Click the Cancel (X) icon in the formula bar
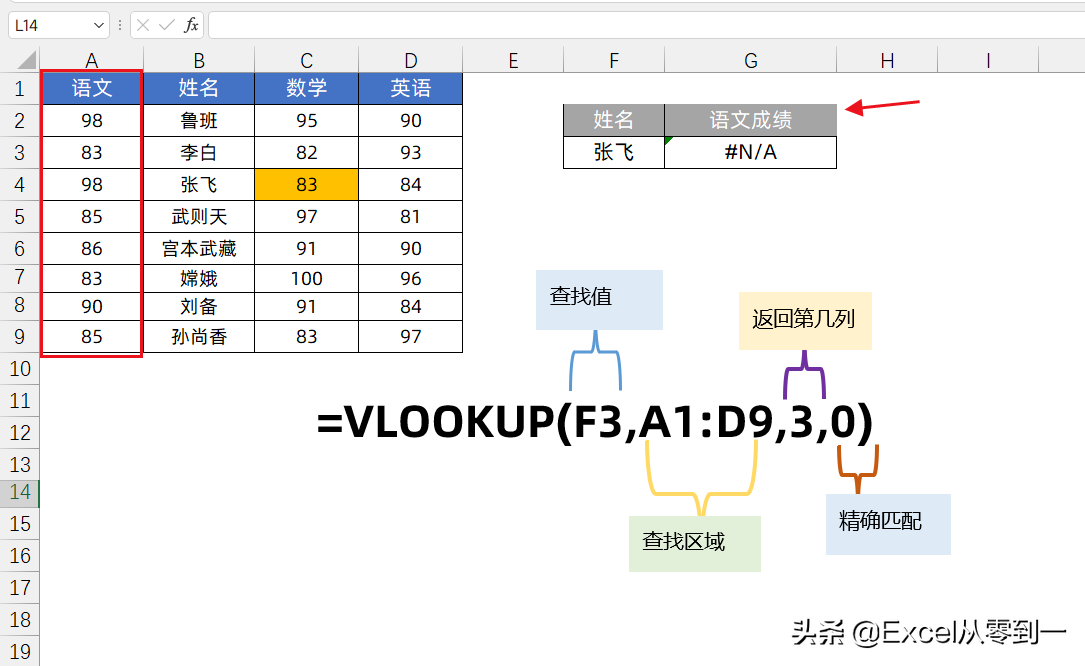This screenshot has width=1085, height=666. point(142,25)
